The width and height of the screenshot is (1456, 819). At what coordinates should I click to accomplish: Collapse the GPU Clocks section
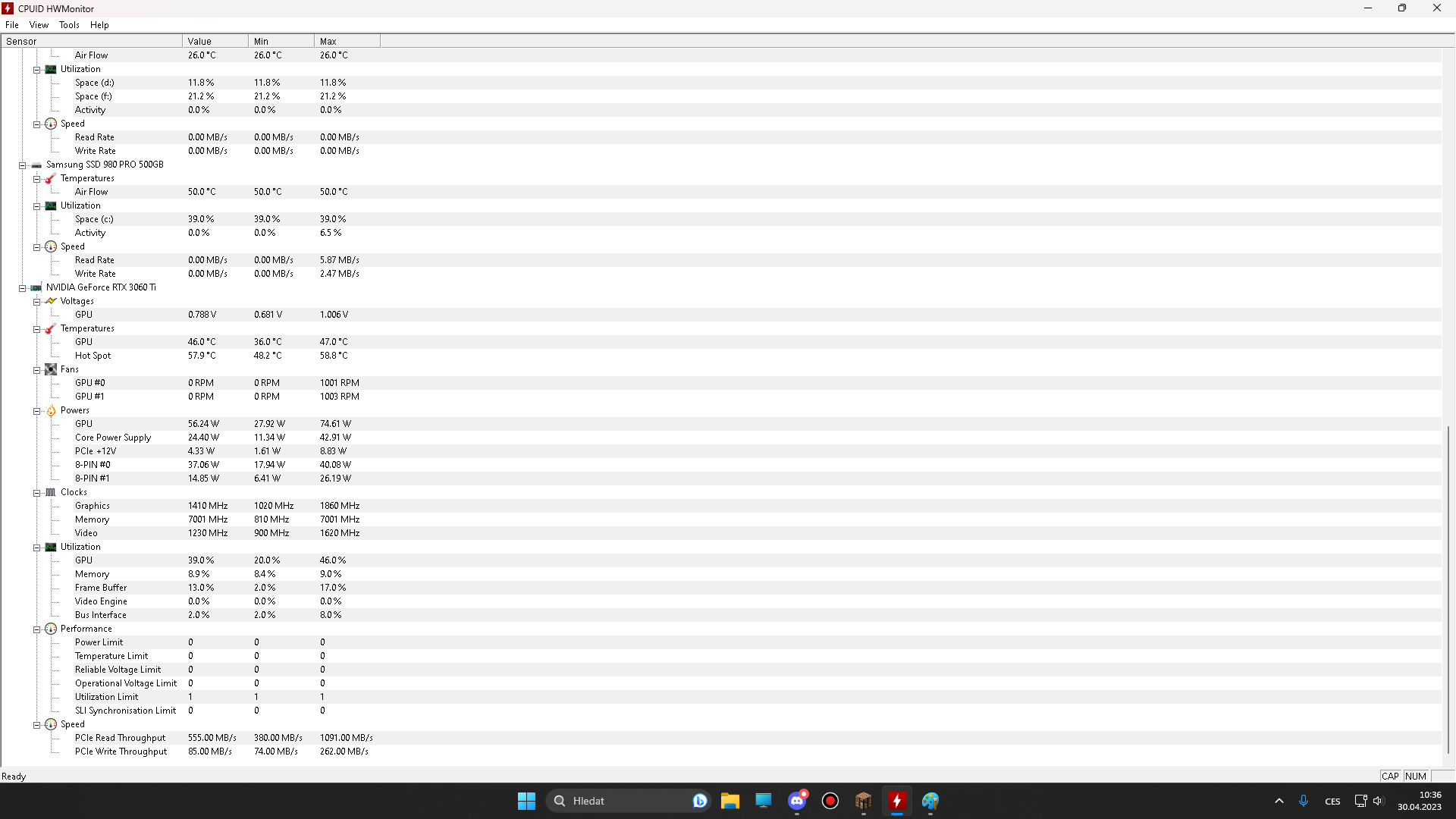pyautogui.click(x=36, y=493)
